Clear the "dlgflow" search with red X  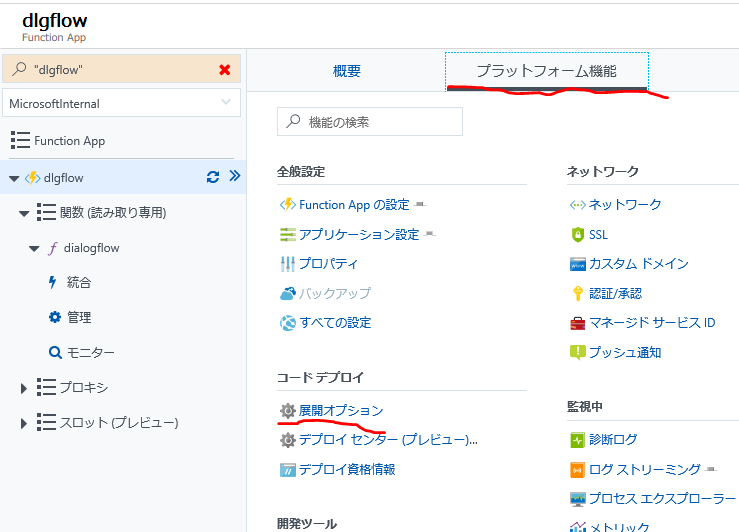click(225, 70)
